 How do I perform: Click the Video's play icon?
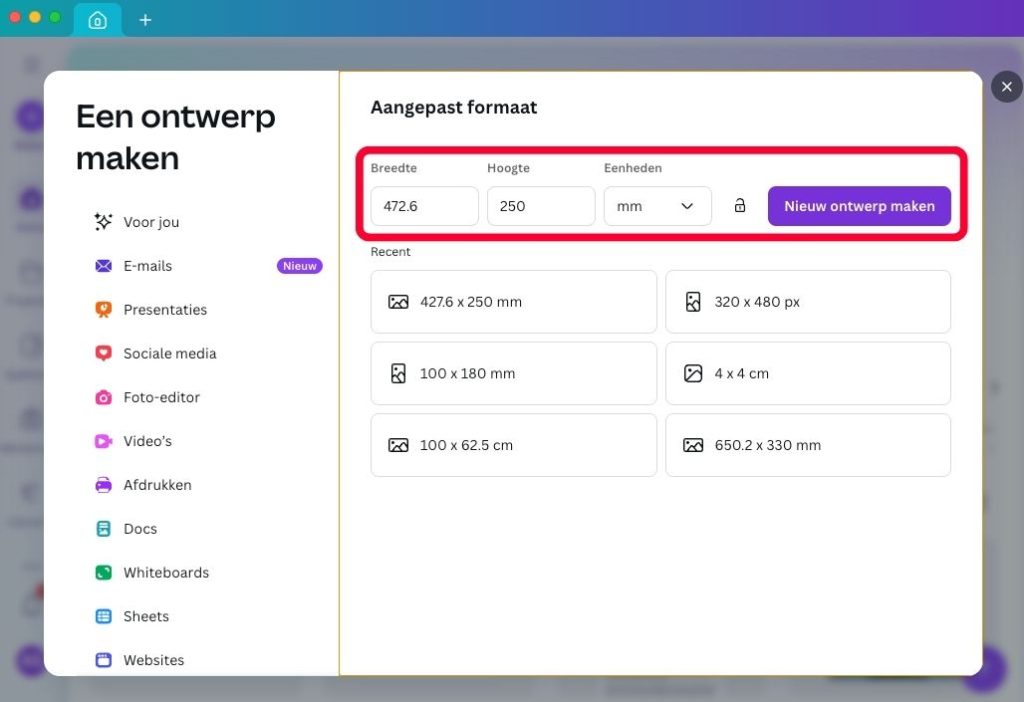[x=103, y=441]
